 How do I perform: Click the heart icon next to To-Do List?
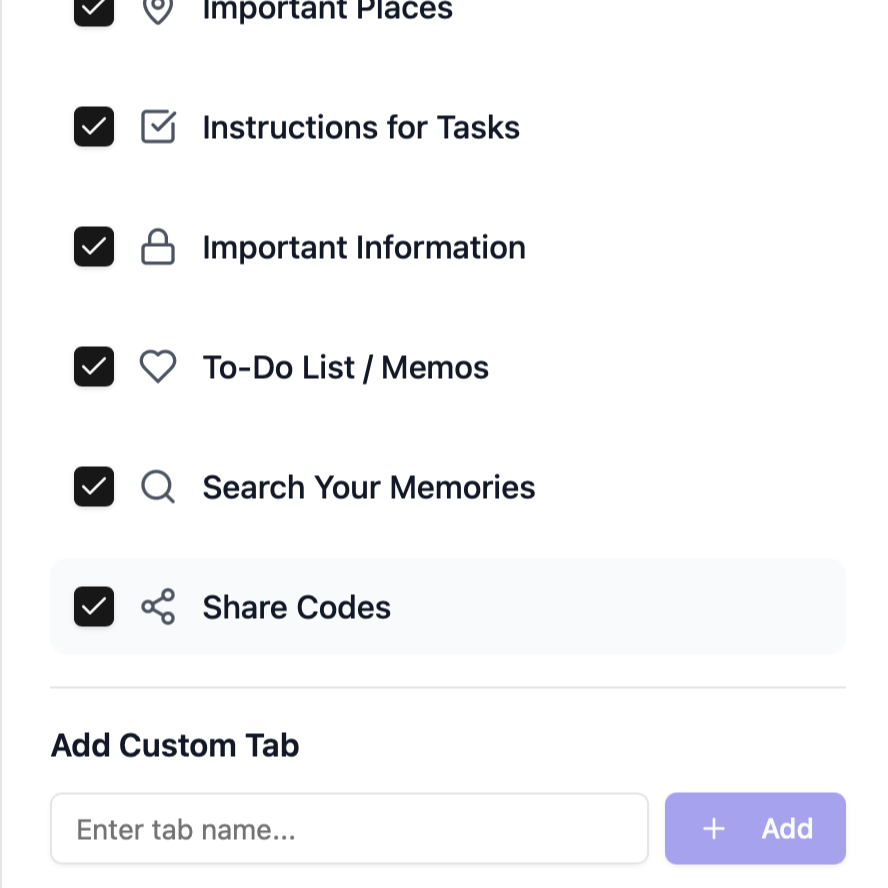pos(158,367)
